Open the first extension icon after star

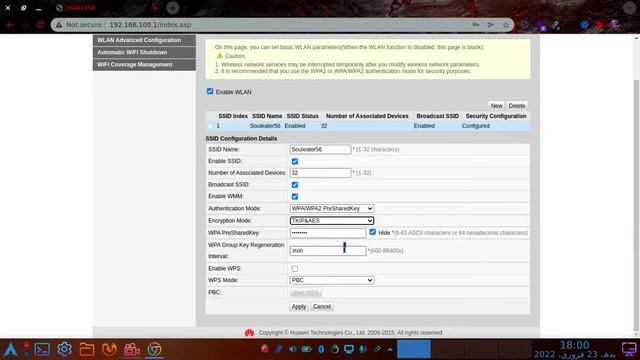click(525, 25)
